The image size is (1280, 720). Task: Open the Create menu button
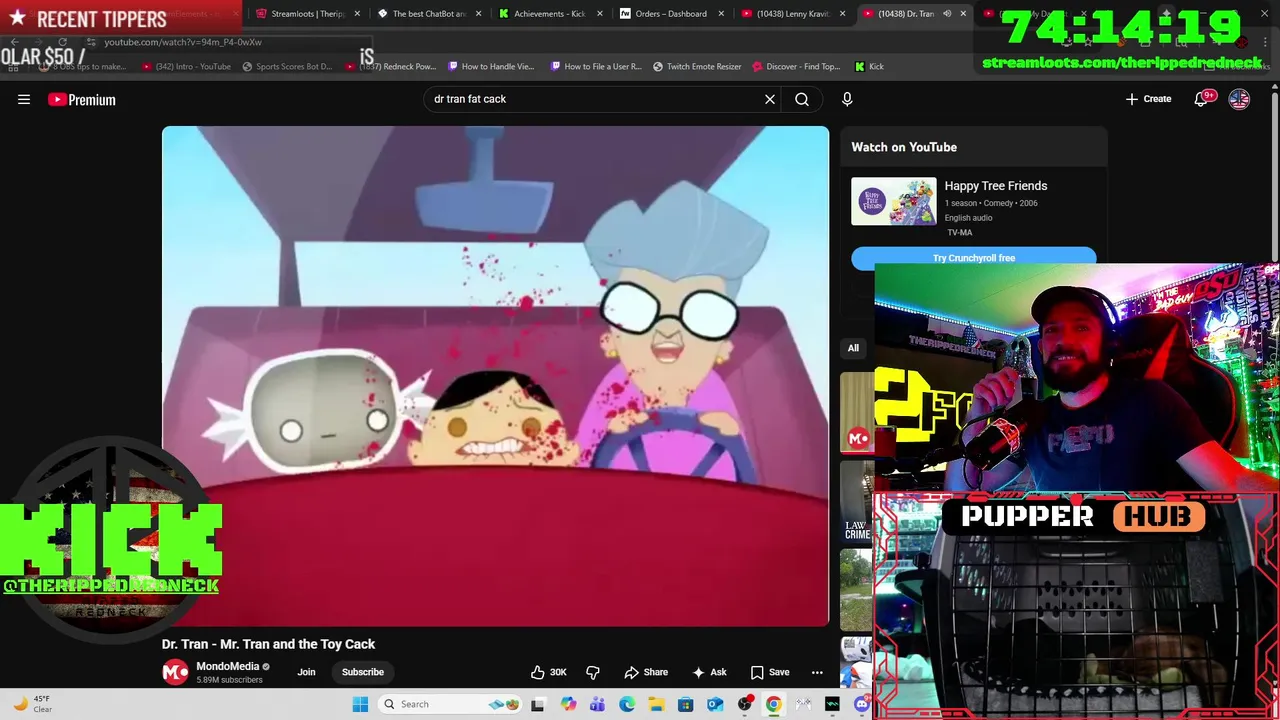(1148, 99)
